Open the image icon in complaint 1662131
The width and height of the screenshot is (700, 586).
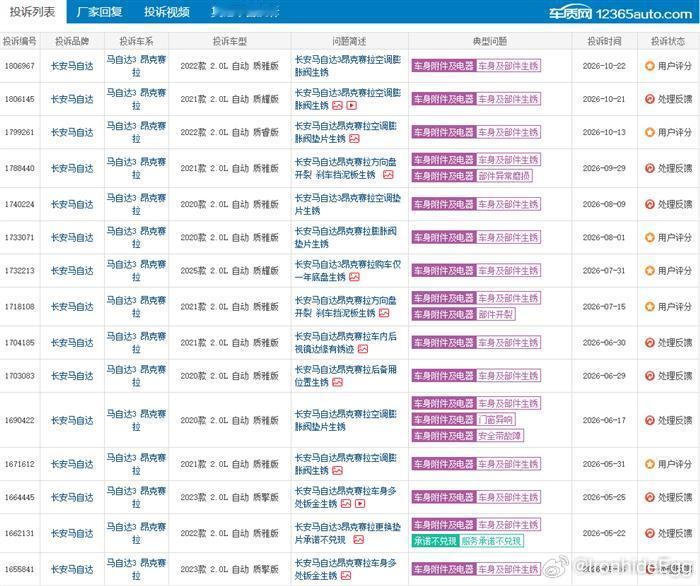click(358, 540)
